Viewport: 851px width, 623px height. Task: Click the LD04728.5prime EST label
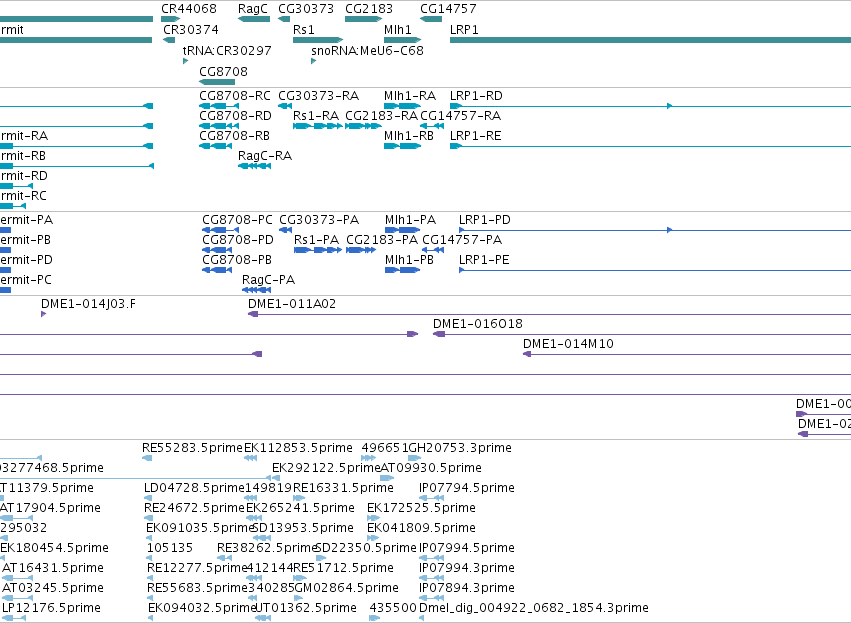(x=194, y=488)
